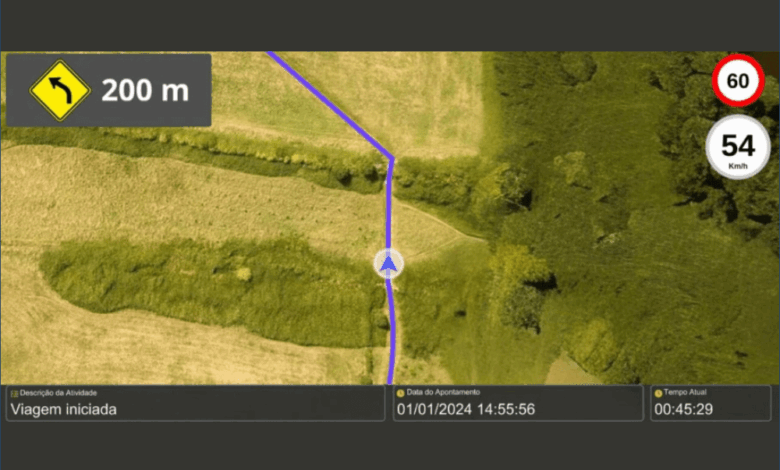Click the yellow left-curve warning sign
Viewport: 780px width, 470px height.
click(x=60, y=91)
